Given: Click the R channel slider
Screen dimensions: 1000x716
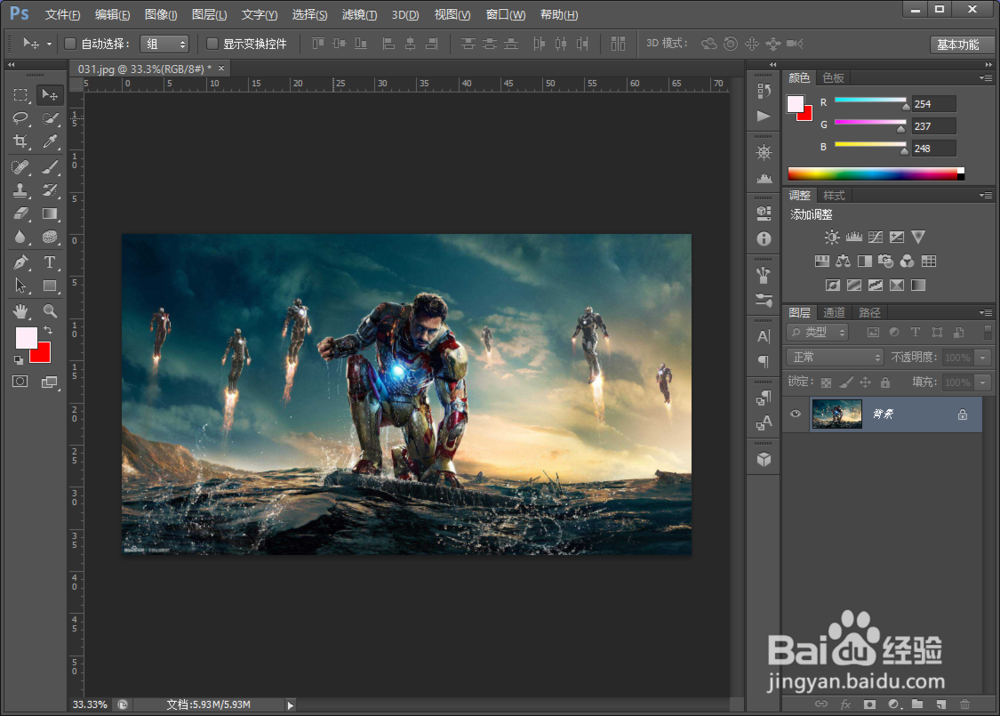Looking at the screenshot, I should 871,100.
